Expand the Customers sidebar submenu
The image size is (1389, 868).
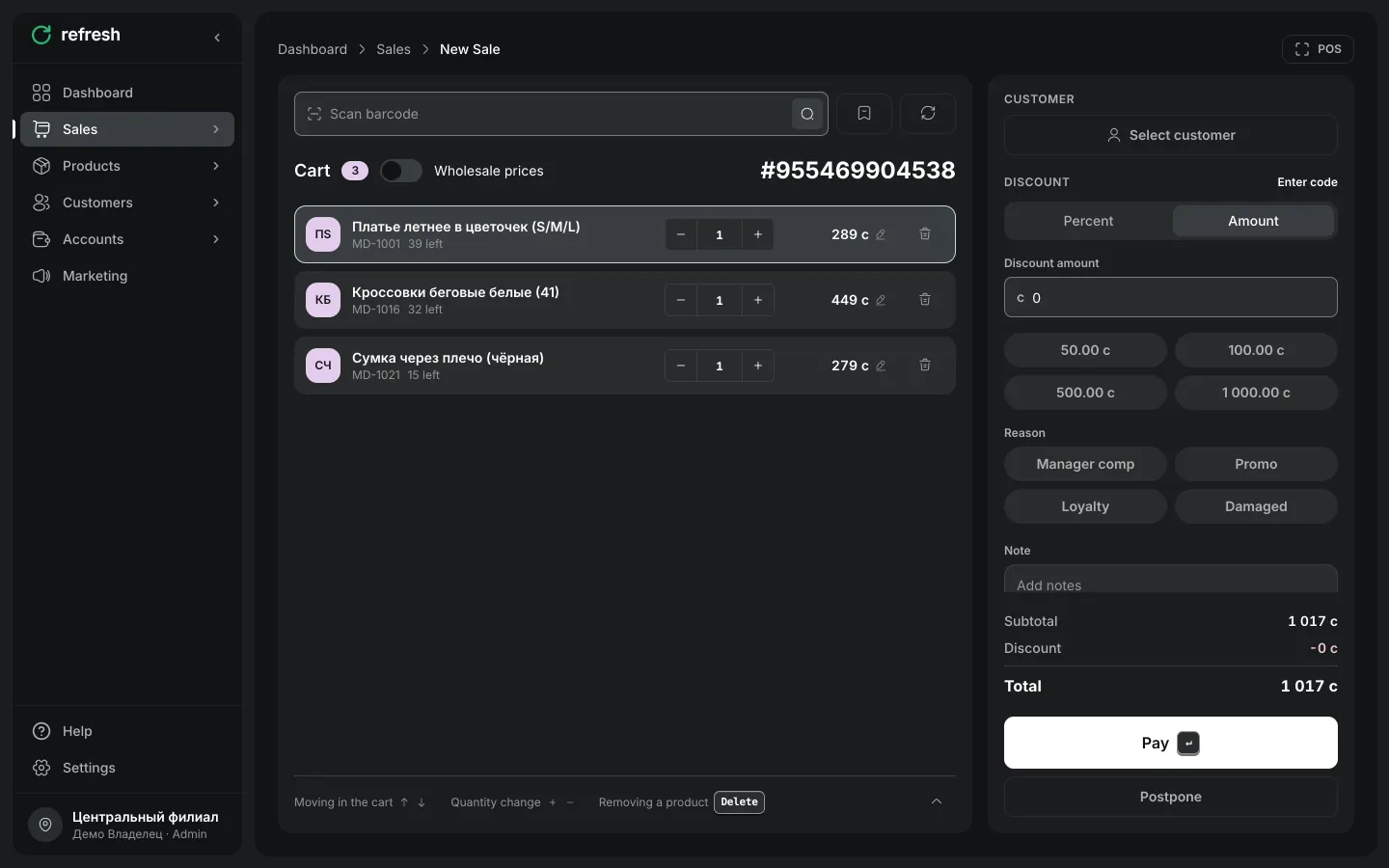click(216, 203)
